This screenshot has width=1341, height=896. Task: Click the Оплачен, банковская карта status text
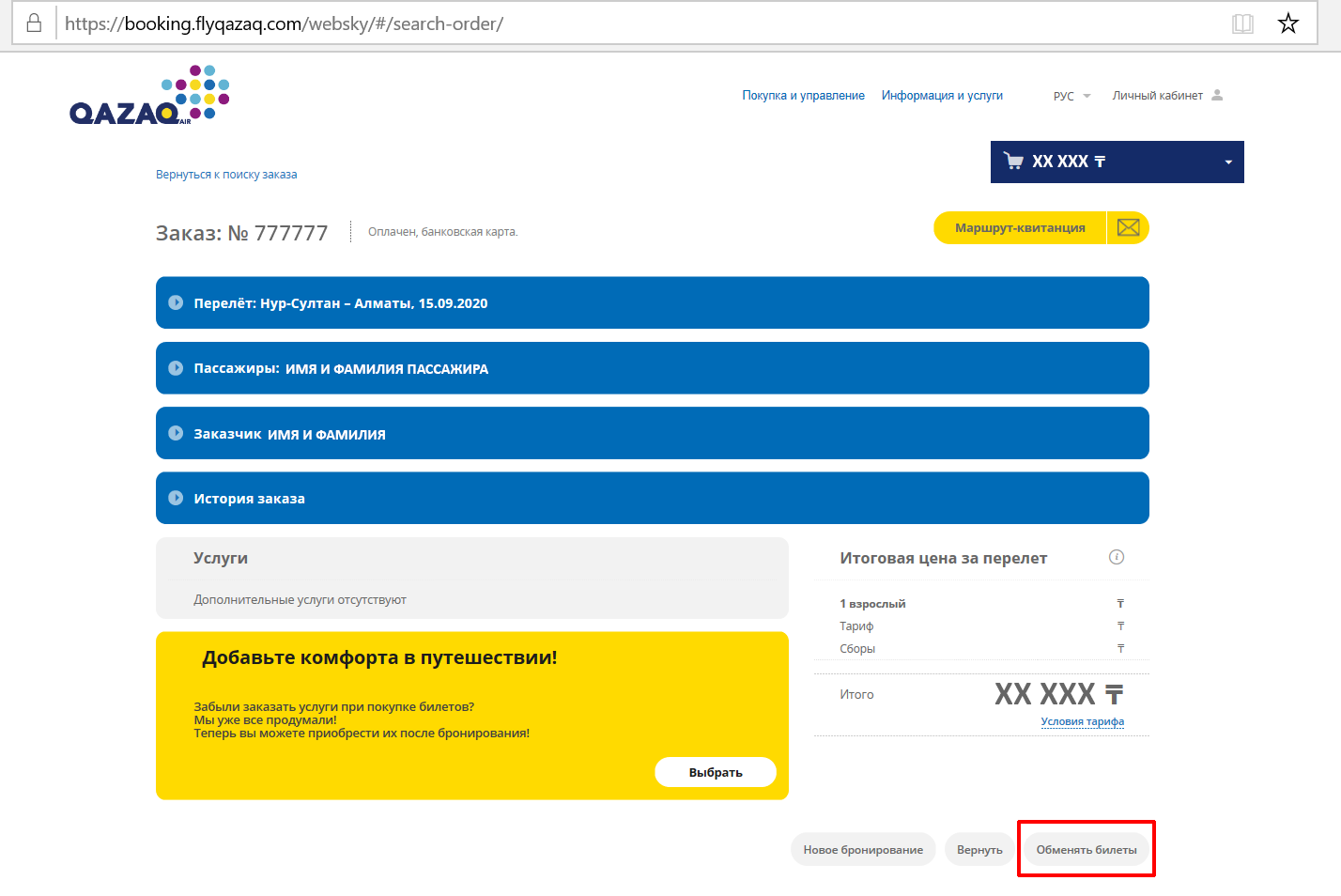pyautogui.click(x=443, y=232)
